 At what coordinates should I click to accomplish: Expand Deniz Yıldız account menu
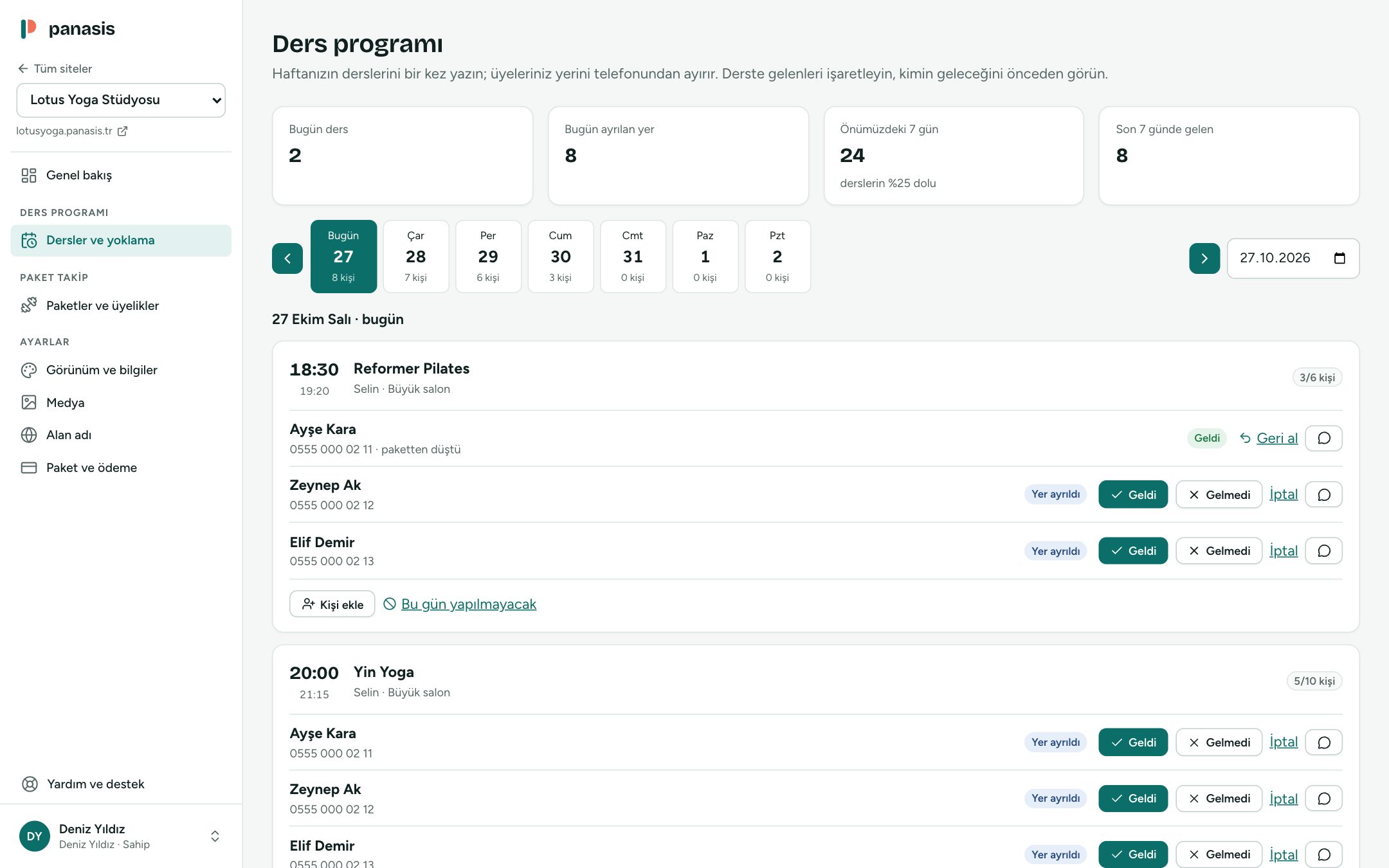(x=121, y=836)
